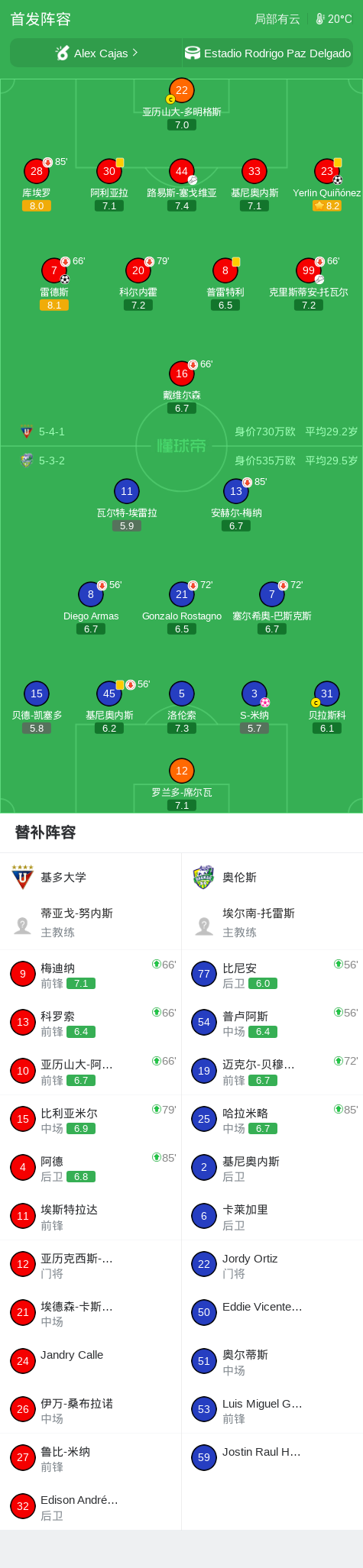Open the 首发阵容 section heading
This screenshot has height=1568, width=363.
[41, 19]
